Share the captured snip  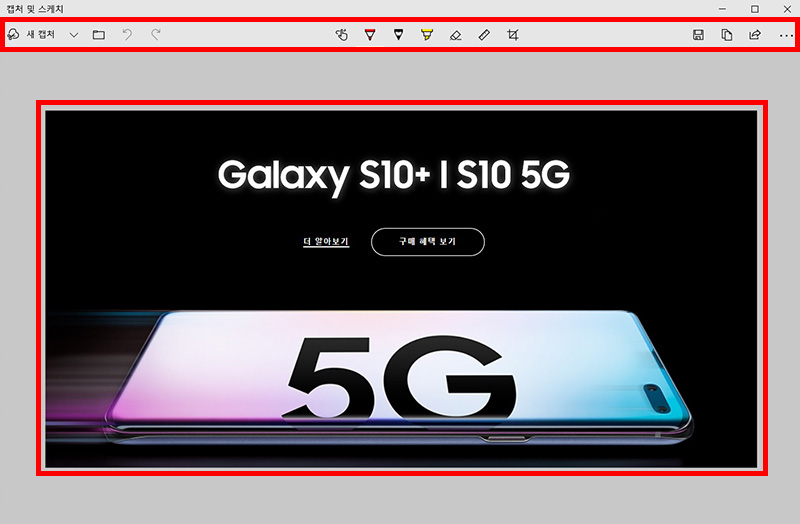(x=755, y=35)
